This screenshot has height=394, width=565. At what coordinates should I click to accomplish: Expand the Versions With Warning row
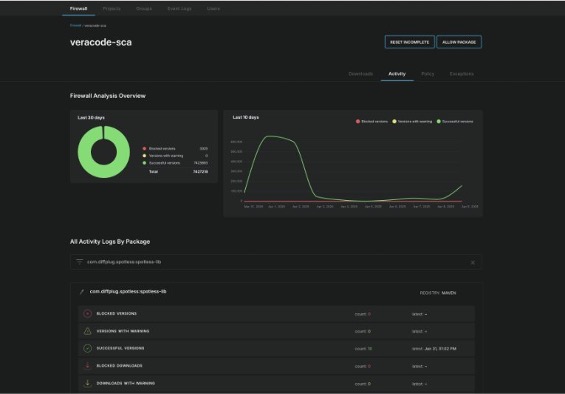[276, 331]
